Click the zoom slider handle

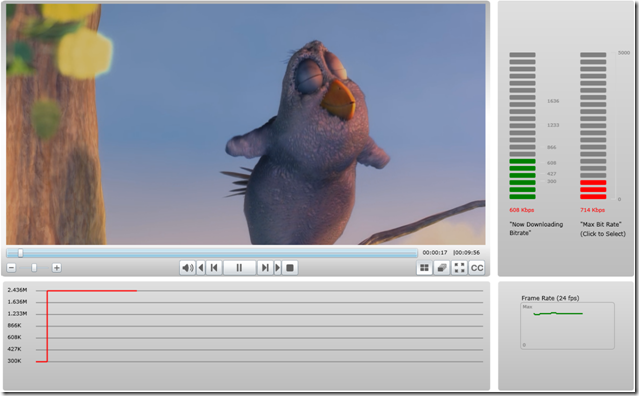point(34,268)
